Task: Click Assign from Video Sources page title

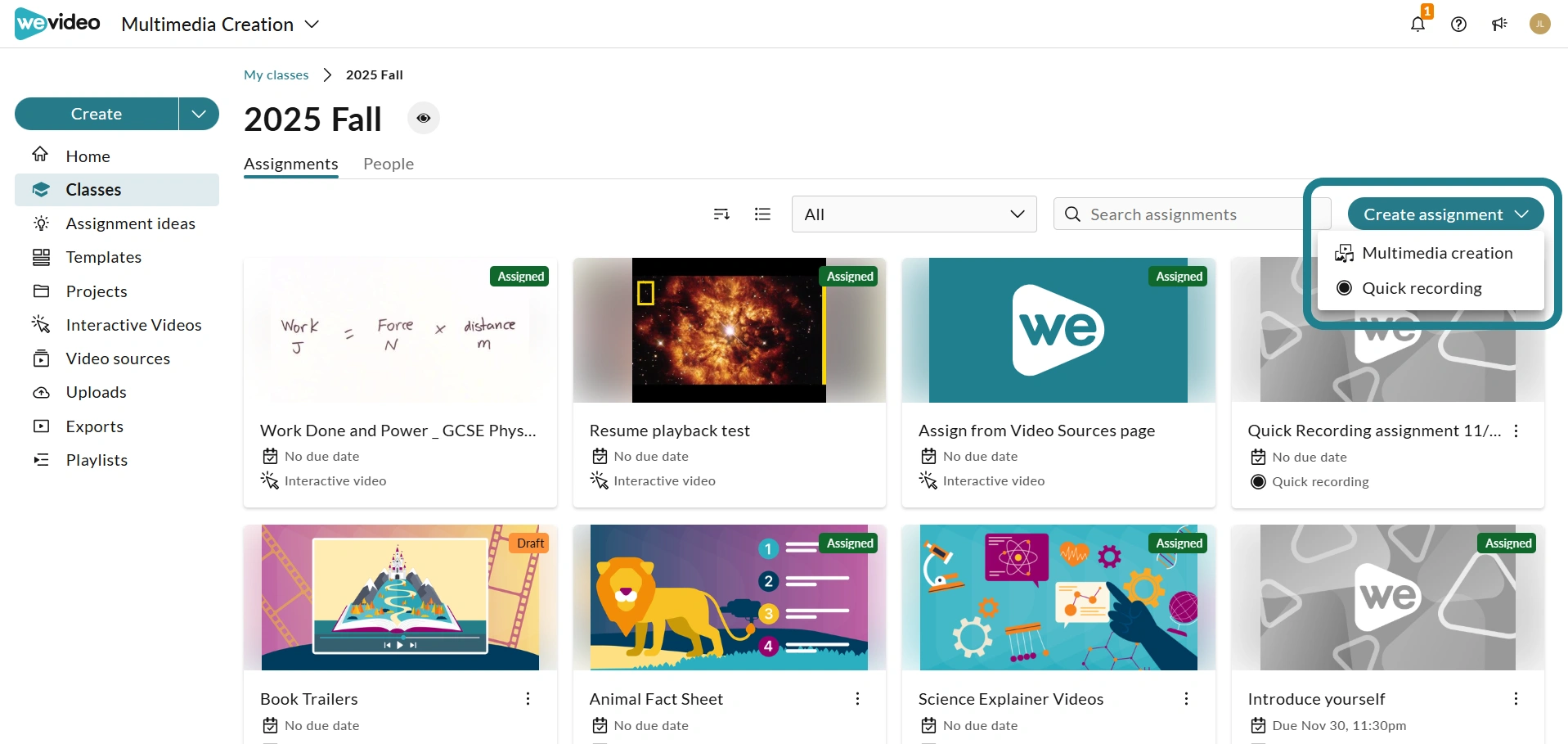Action: click(x=1037, y=431)
